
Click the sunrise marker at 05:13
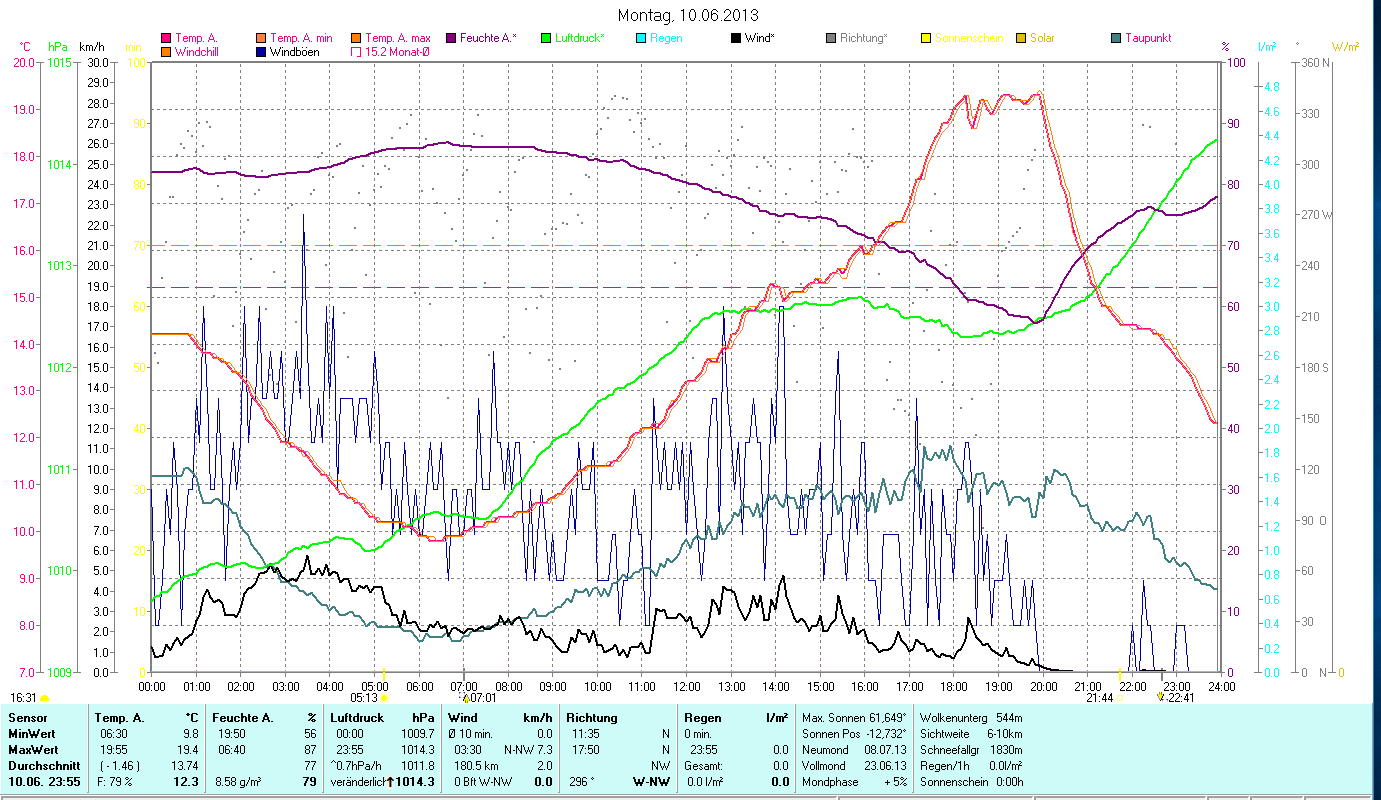384,698
